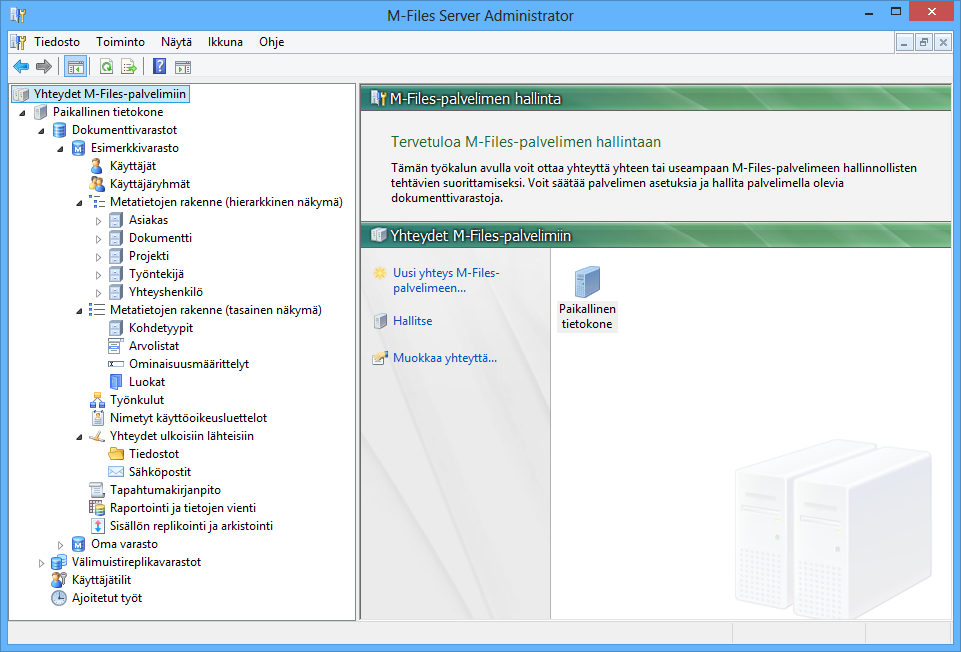Image resolution: width=961 pixels, height=652 pixels.
Task: Click the Sisällön replikointi ja arkistointi icon
Action: [x=97, y=526]
